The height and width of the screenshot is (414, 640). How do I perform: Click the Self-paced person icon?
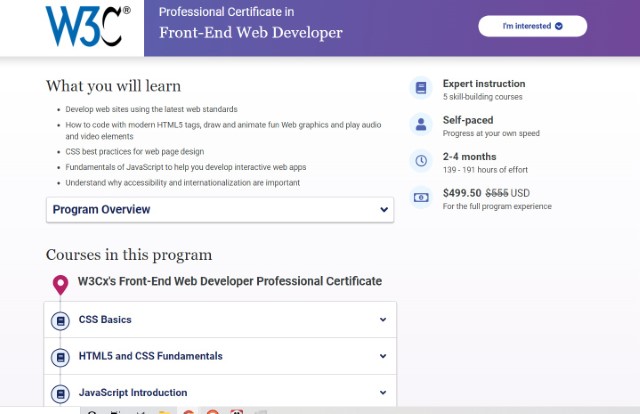click(421, 124)
